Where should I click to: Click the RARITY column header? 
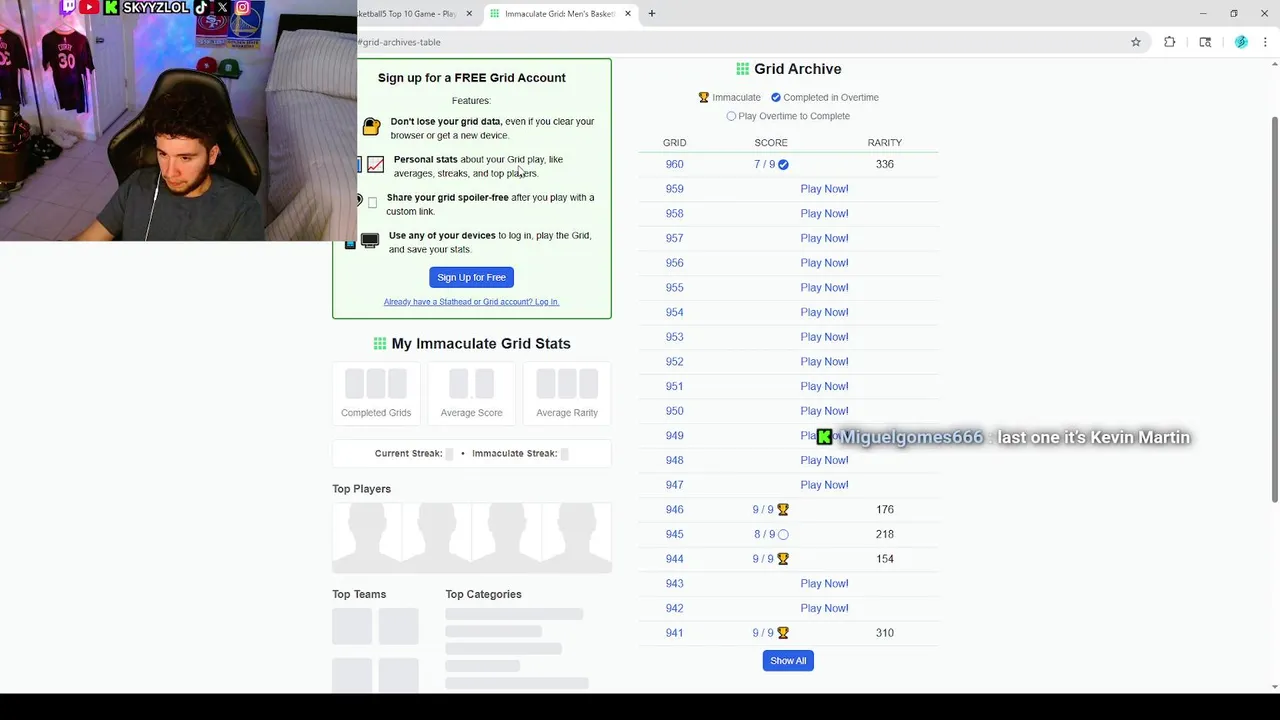click(885, 143)
